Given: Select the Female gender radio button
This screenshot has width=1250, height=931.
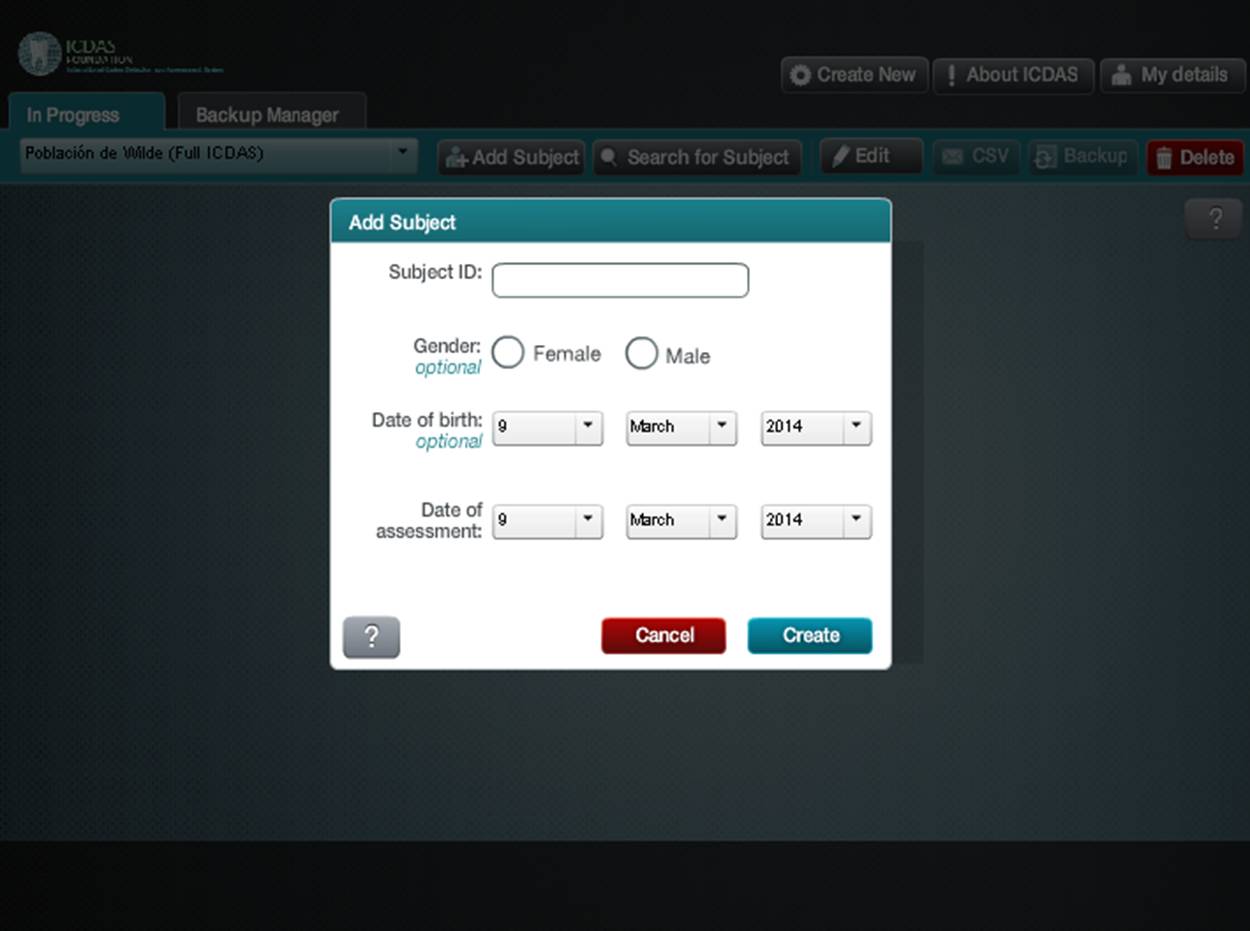Looking at the screenshot, I should 508,353.
